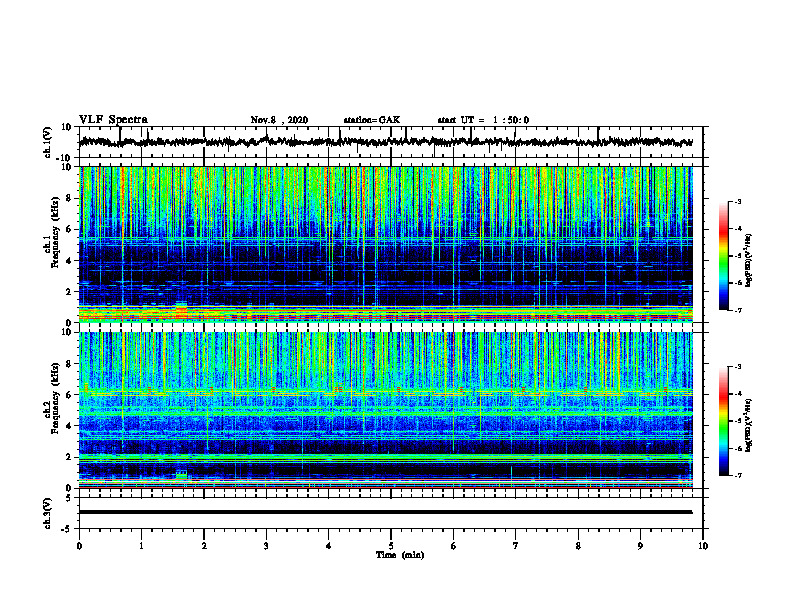Click the ch.2 "Frequency (kHz)" axis label
This screenshot has height=612, width=792.
pyautogui.click(x=54, y=398)
